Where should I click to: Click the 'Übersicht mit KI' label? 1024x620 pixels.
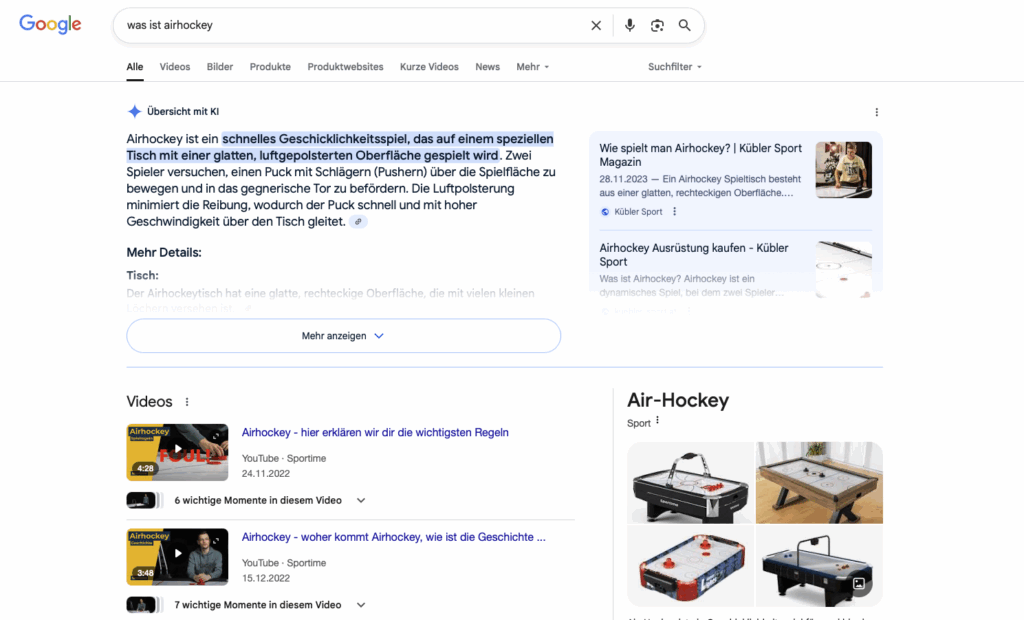click(183, 112)
